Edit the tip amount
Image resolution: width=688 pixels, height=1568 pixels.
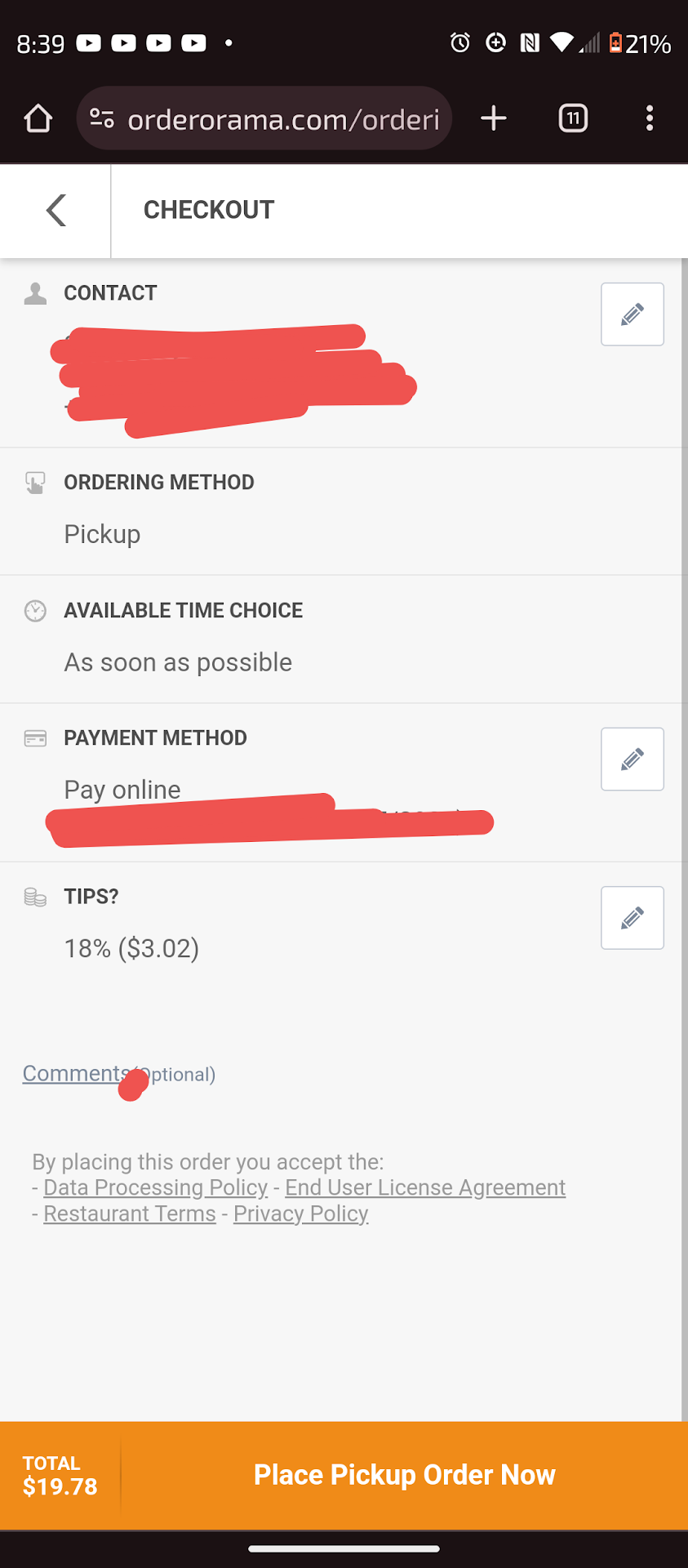[632, 918]
